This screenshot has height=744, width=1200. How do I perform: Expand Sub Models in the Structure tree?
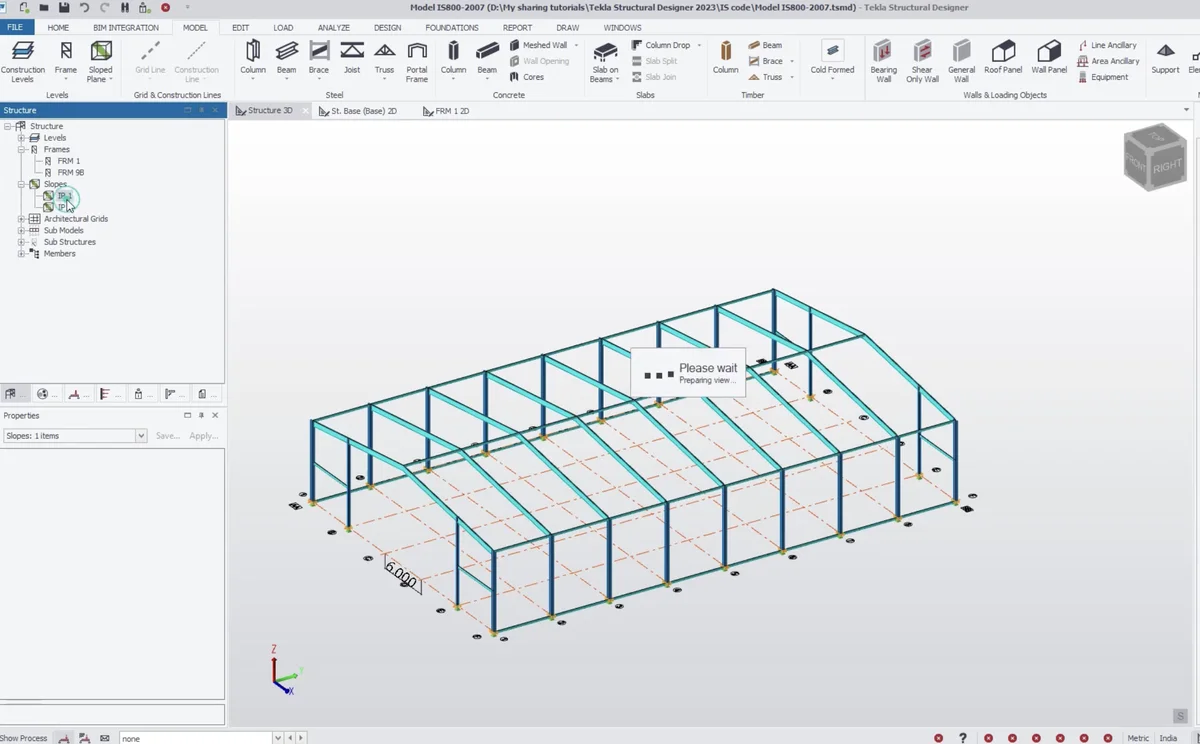coord(22,230)
